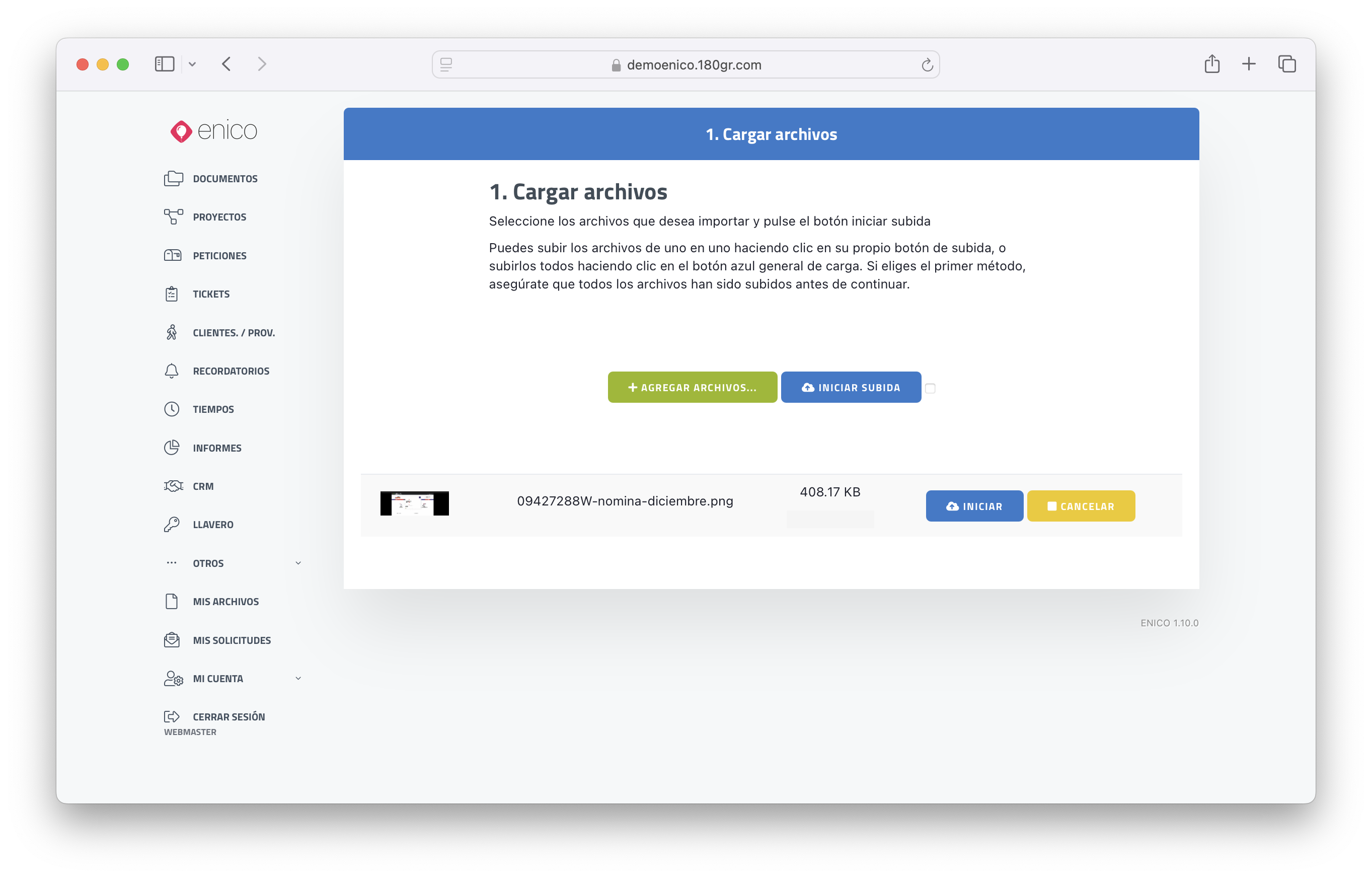Click the Documentos folder icon
Image resolution: width=1372 pixels, height=878 pixels.
point(173,178)
